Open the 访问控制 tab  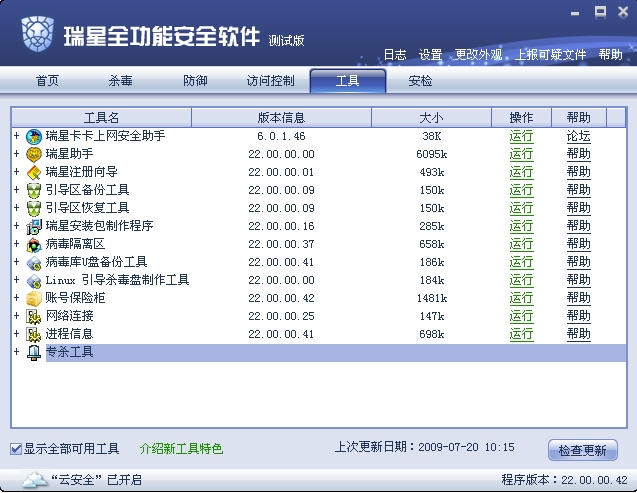[x=270, y=81]
